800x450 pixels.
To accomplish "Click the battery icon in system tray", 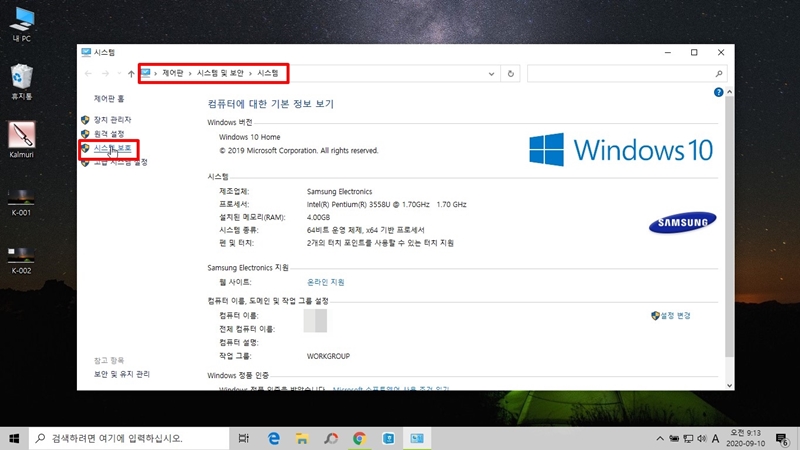I will click(x=674, y=438).
